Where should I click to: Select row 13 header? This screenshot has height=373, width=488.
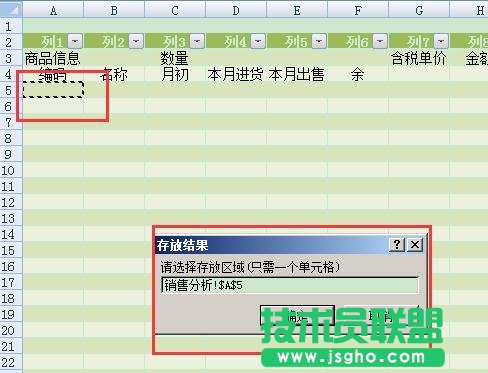[11, 218]
